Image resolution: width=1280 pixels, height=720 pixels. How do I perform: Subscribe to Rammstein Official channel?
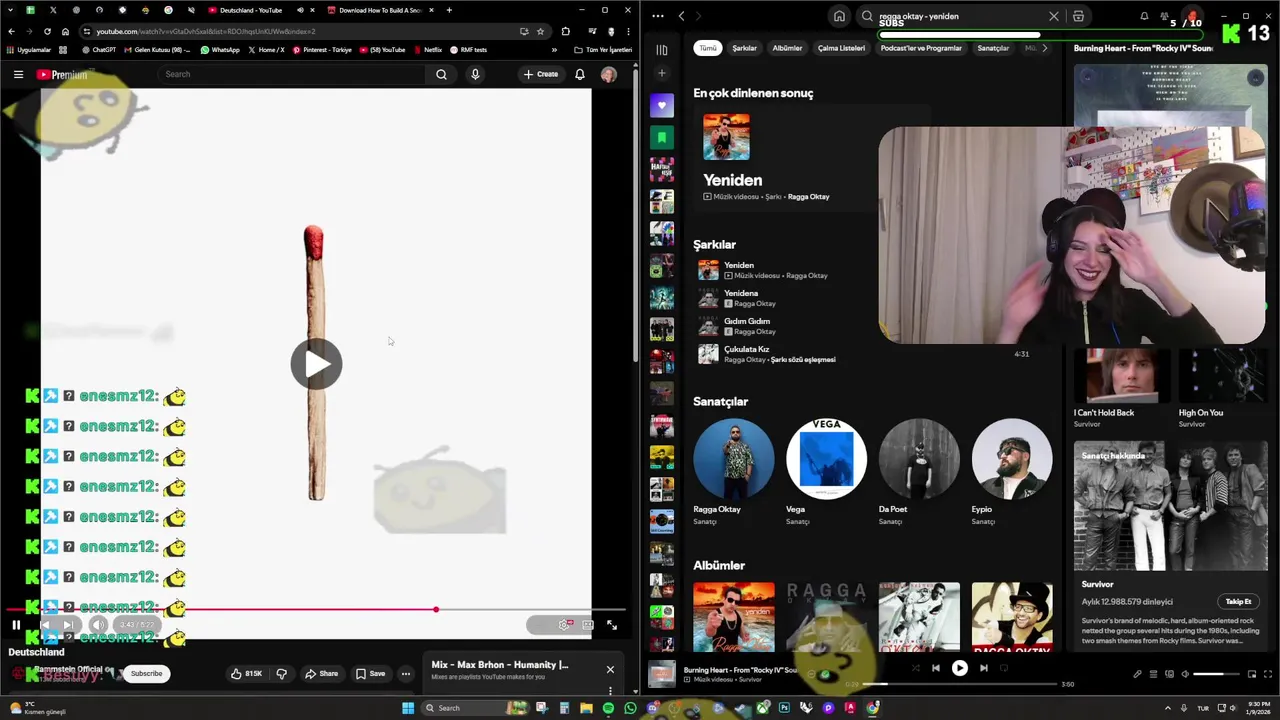point(146,674)
